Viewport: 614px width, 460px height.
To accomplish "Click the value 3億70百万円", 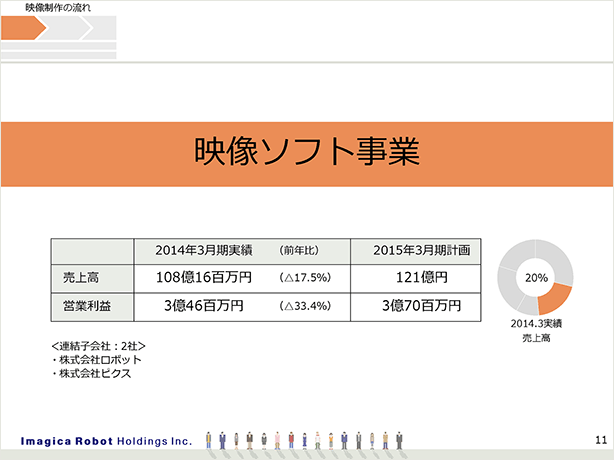I will [x=422, y=305].
